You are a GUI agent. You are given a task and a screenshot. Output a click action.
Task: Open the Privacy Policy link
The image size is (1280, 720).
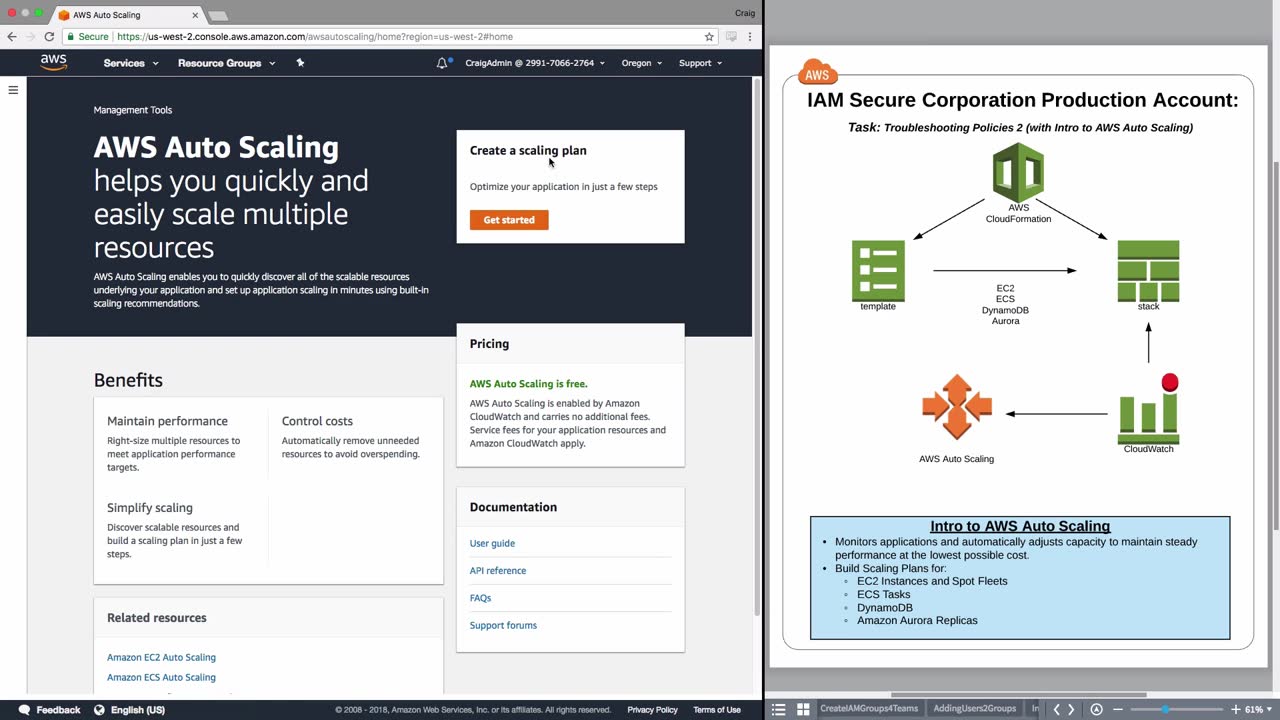tap(653, 710)
